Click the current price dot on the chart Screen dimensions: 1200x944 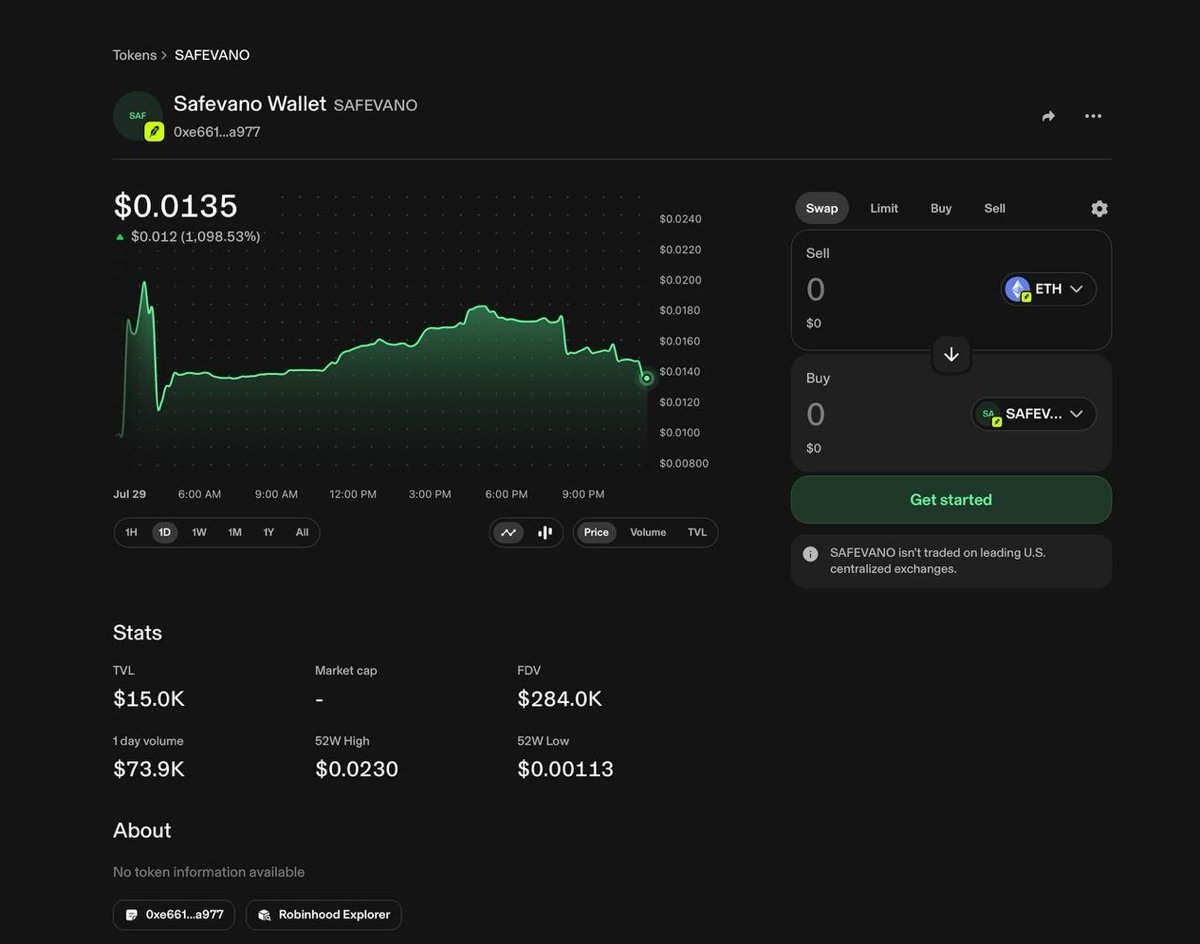(647, 378)
